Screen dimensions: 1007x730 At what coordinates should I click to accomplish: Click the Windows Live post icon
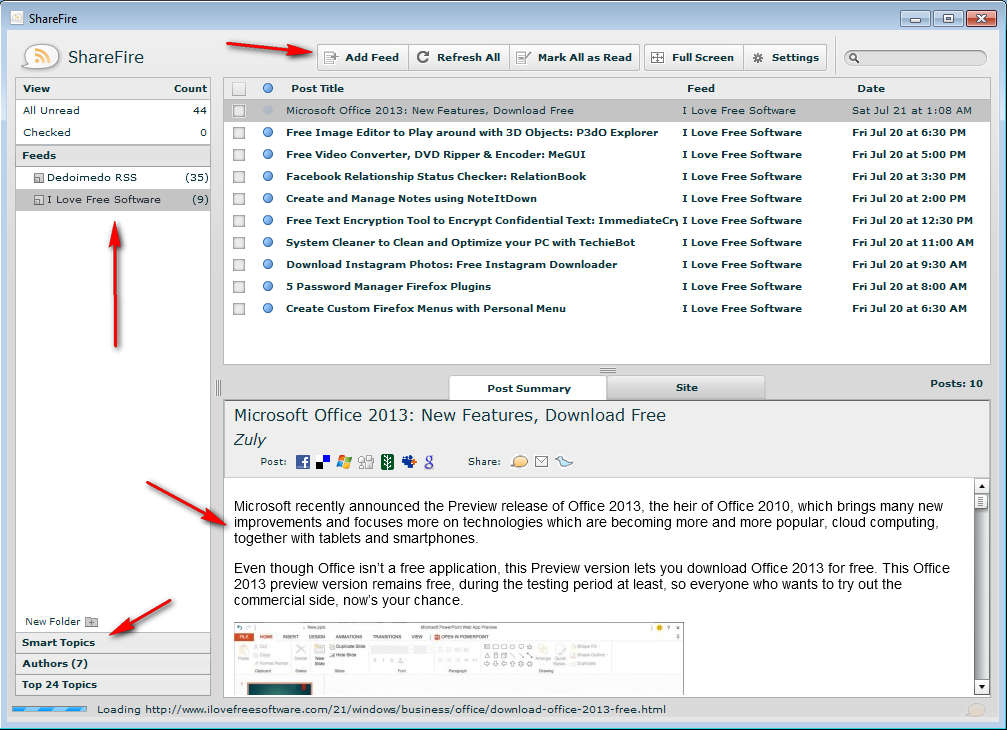click(x=344, y=462)
